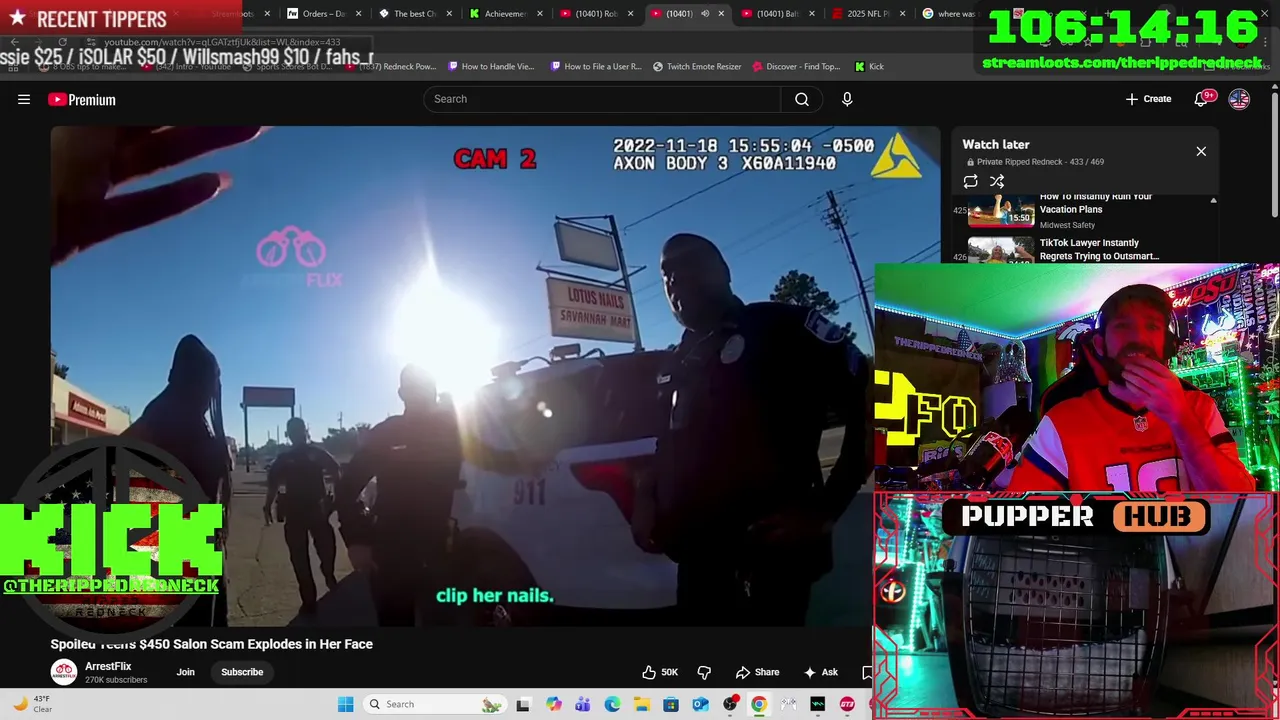The image size is (1280, 720).
Task: Go to the YouTube Premium home logo
Action: [82, 99]
